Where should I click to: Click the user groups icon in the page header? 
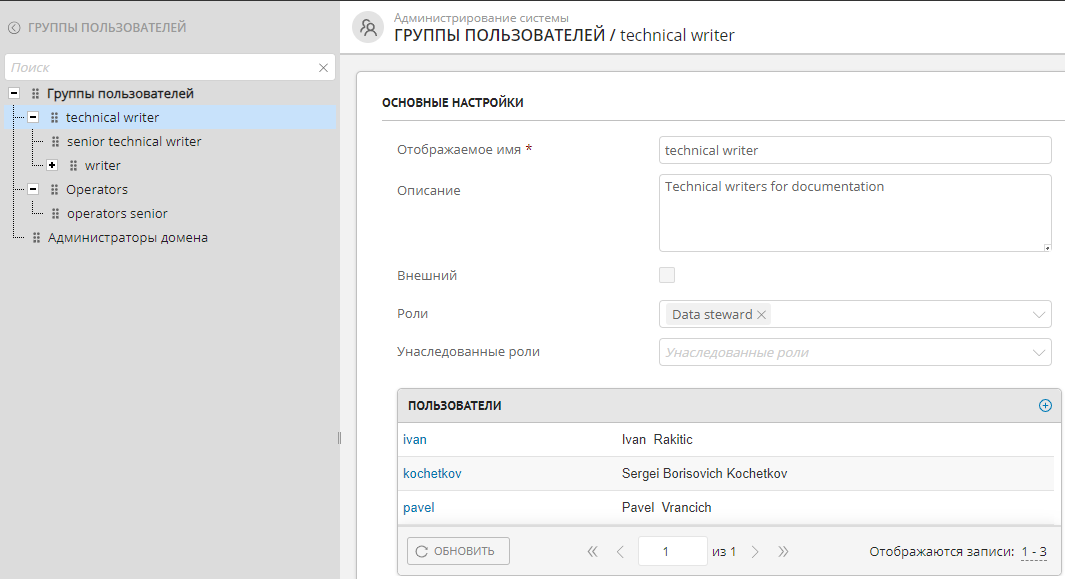tap(367, 27)
